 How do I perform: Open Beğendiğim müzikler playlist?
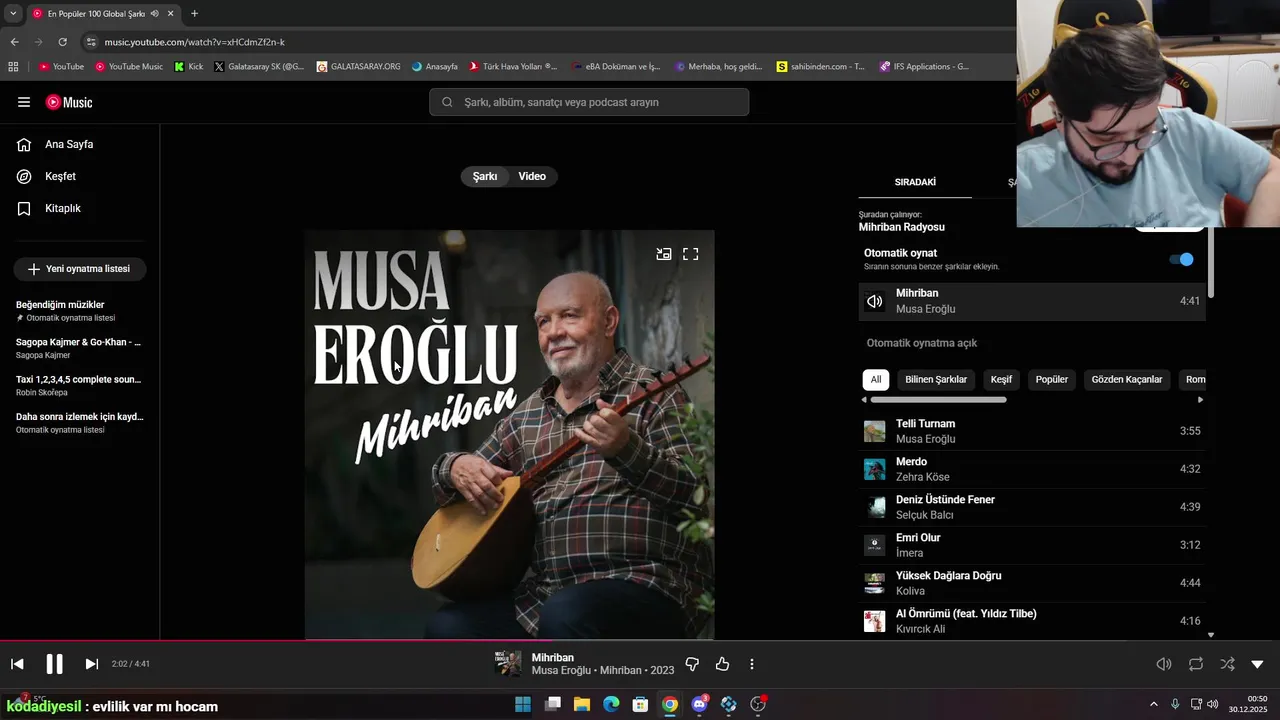80,310
